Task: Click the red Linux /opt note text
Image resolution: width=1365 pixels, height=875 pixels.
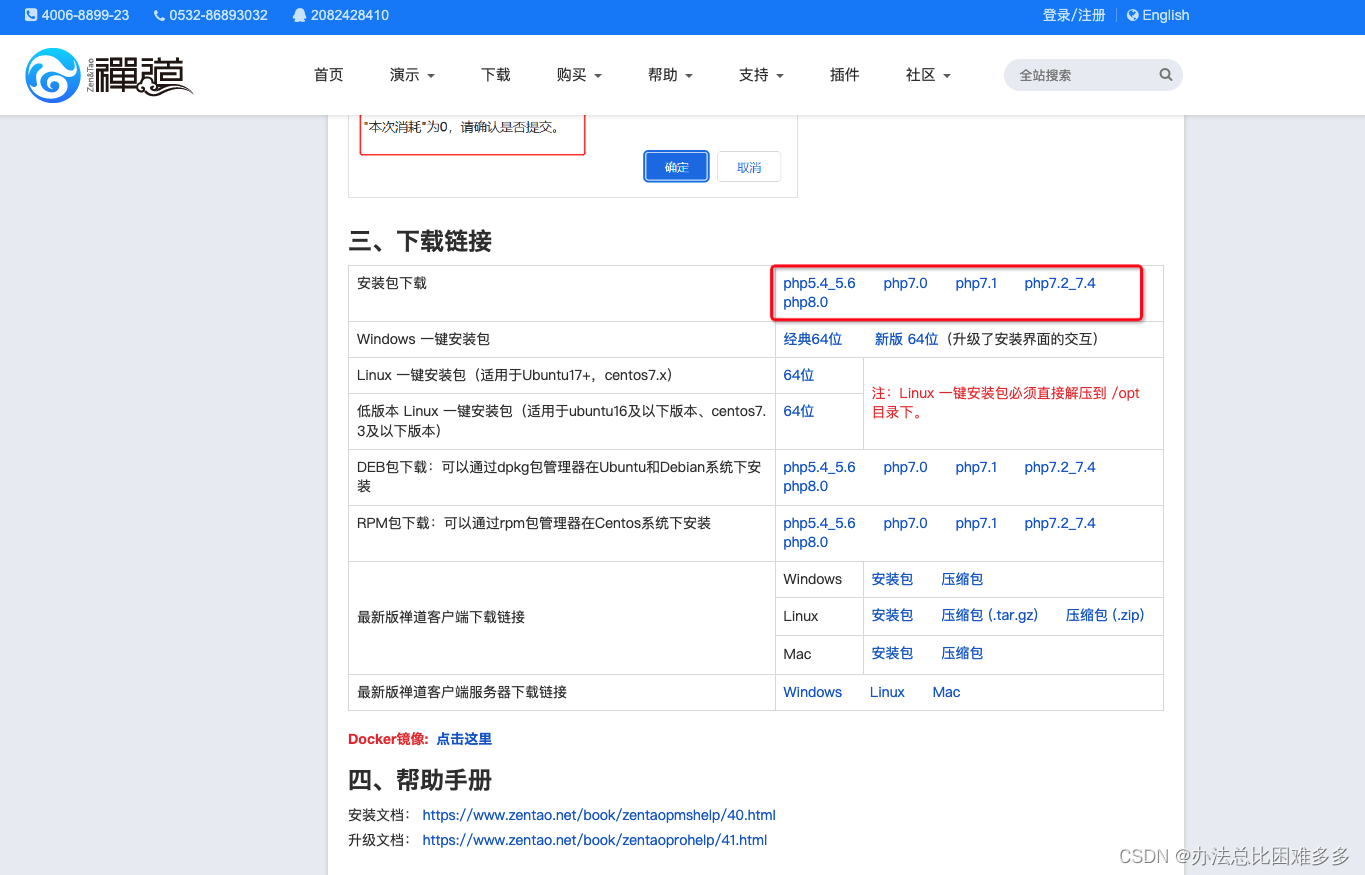Action: tap(1005, 403)
